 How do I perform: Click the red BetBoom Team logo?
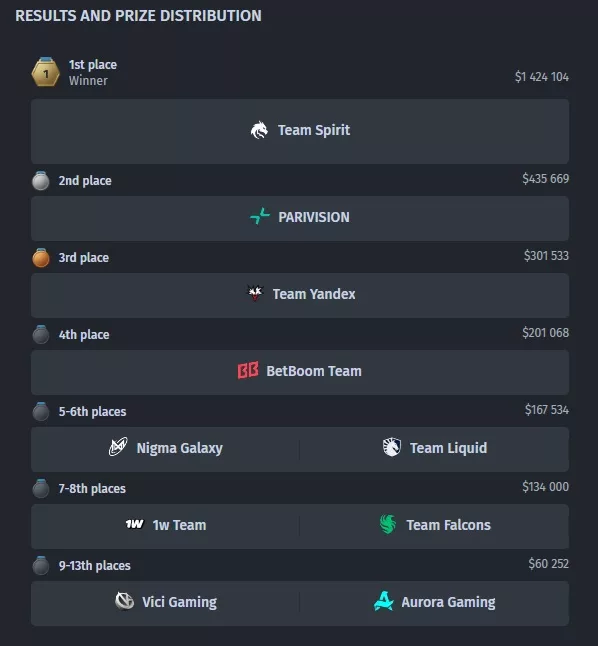tap(248, 370)
